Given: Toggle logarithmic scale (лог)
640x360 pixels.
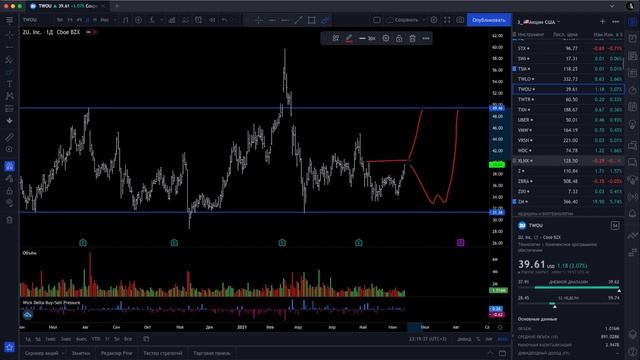Looking at the screenshot, I should (x=489, y=339).
